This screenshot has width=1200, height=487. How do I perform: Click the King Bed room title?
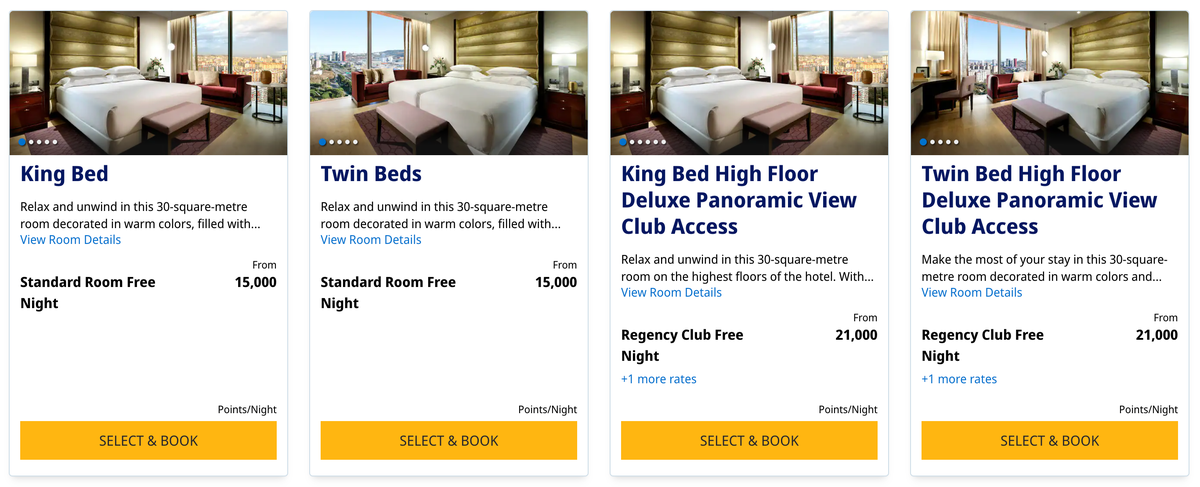[x=64, y=174]
